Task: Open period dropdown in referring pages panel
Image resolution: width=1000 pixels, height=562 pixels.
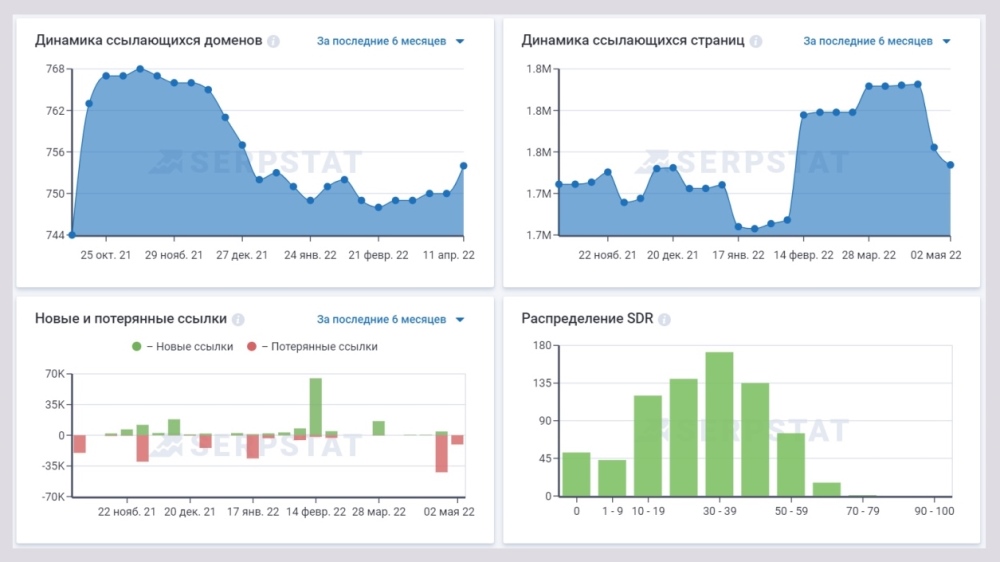Action: coord(876,42)
